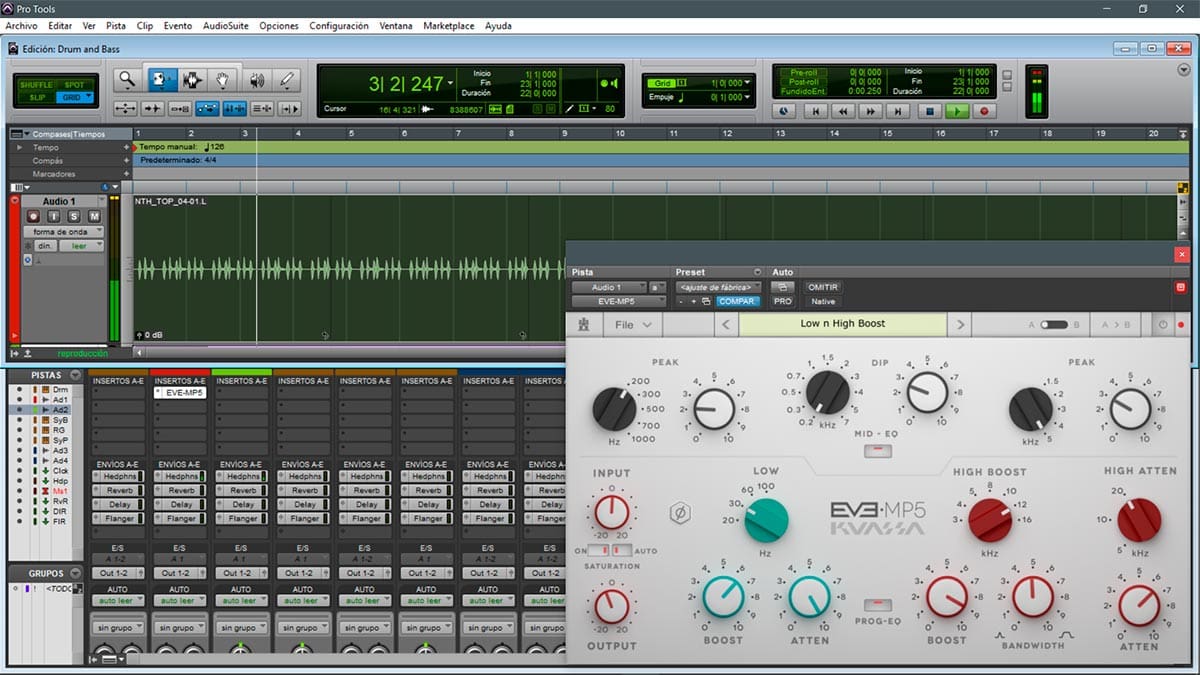Toggle input monitoring (I) on Audio 1
The image size is (1200, 675).
(55, 216)
